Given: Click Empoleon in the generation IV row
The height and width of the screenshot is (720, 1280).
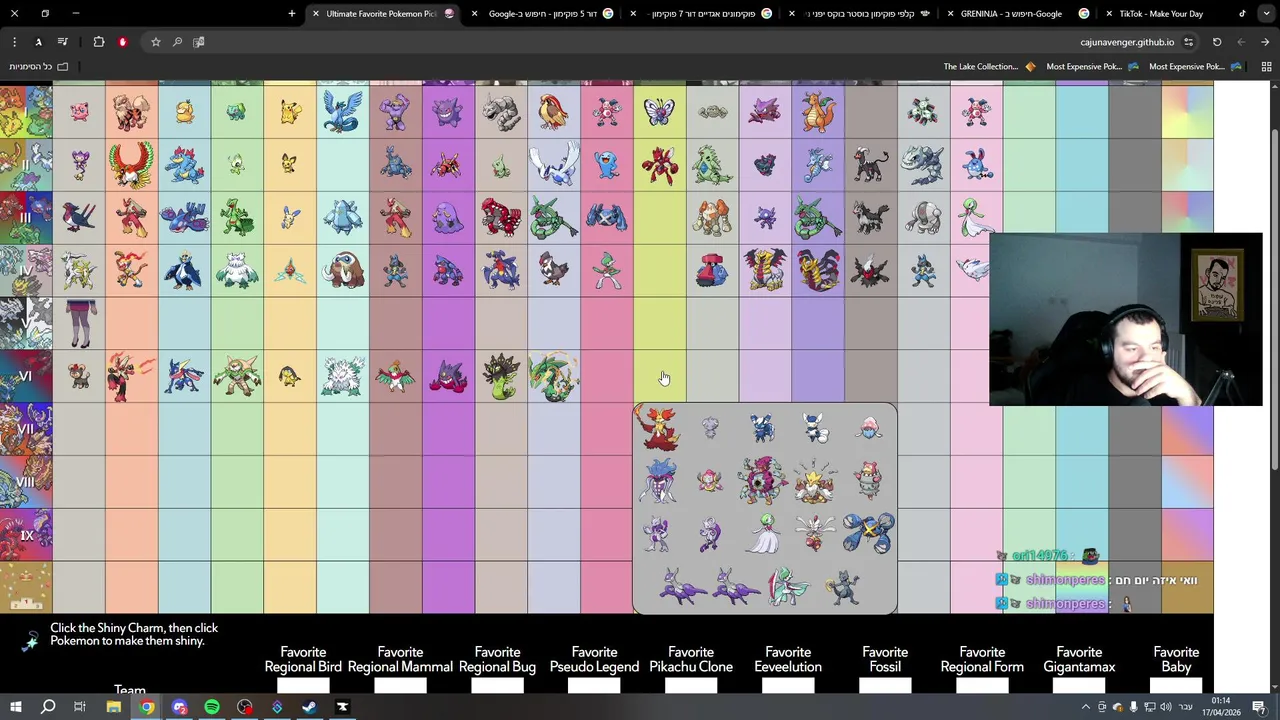Looking at the screenshot, I should tap(184, 271).
